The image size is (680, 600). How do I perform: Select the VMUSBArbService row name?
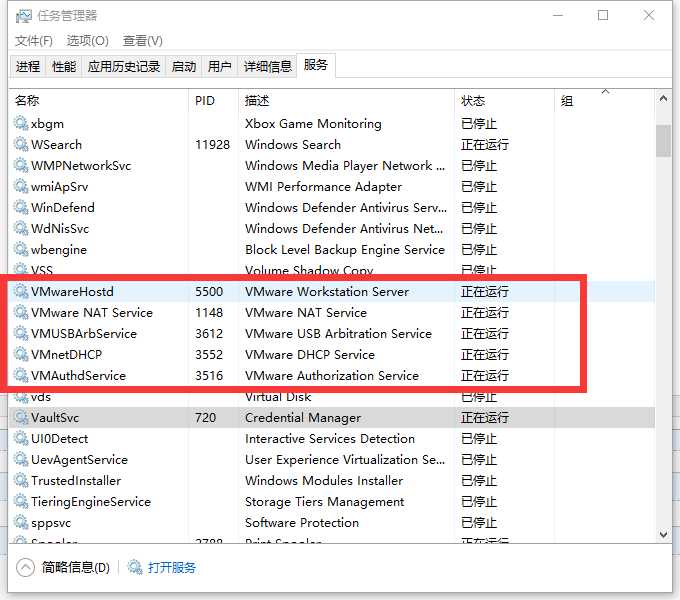pos(84,333)
